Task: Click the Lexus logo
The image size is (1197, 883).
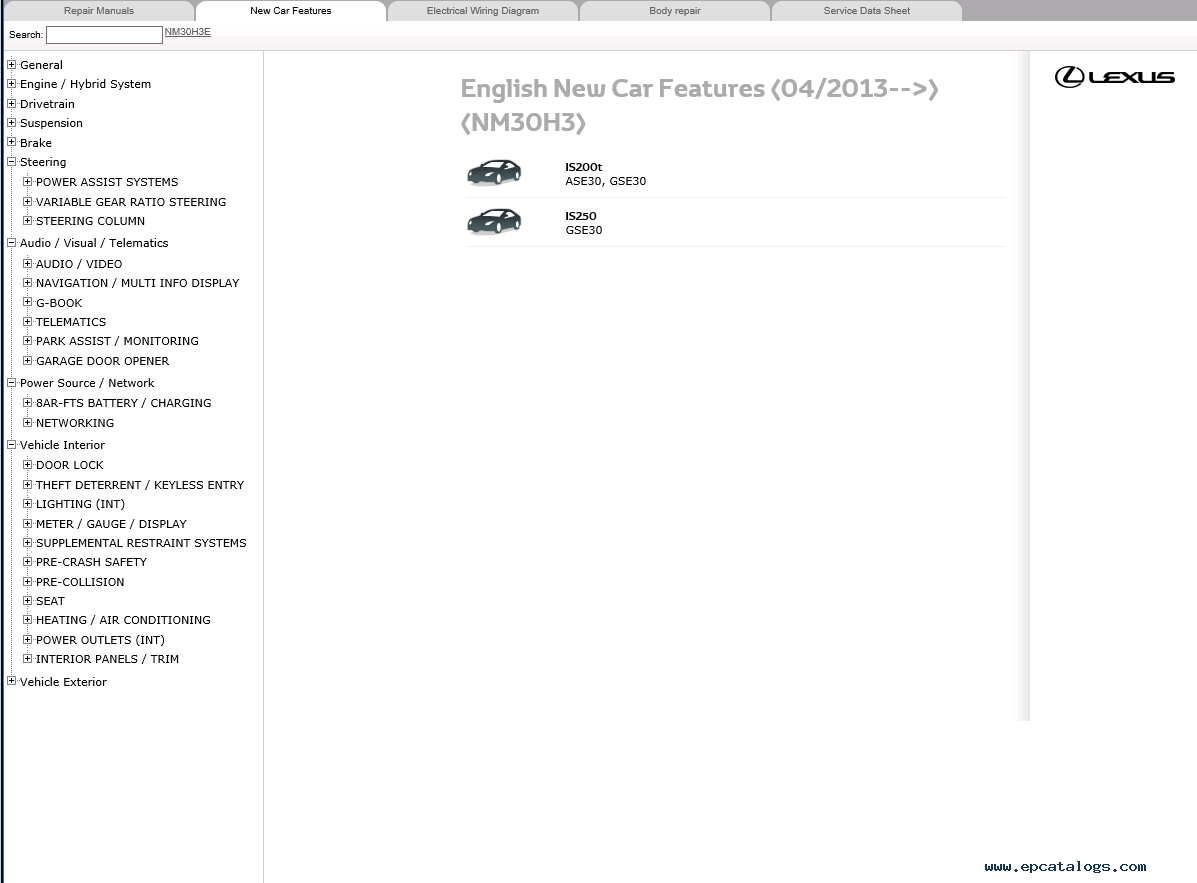Action: coord(1114,76)
